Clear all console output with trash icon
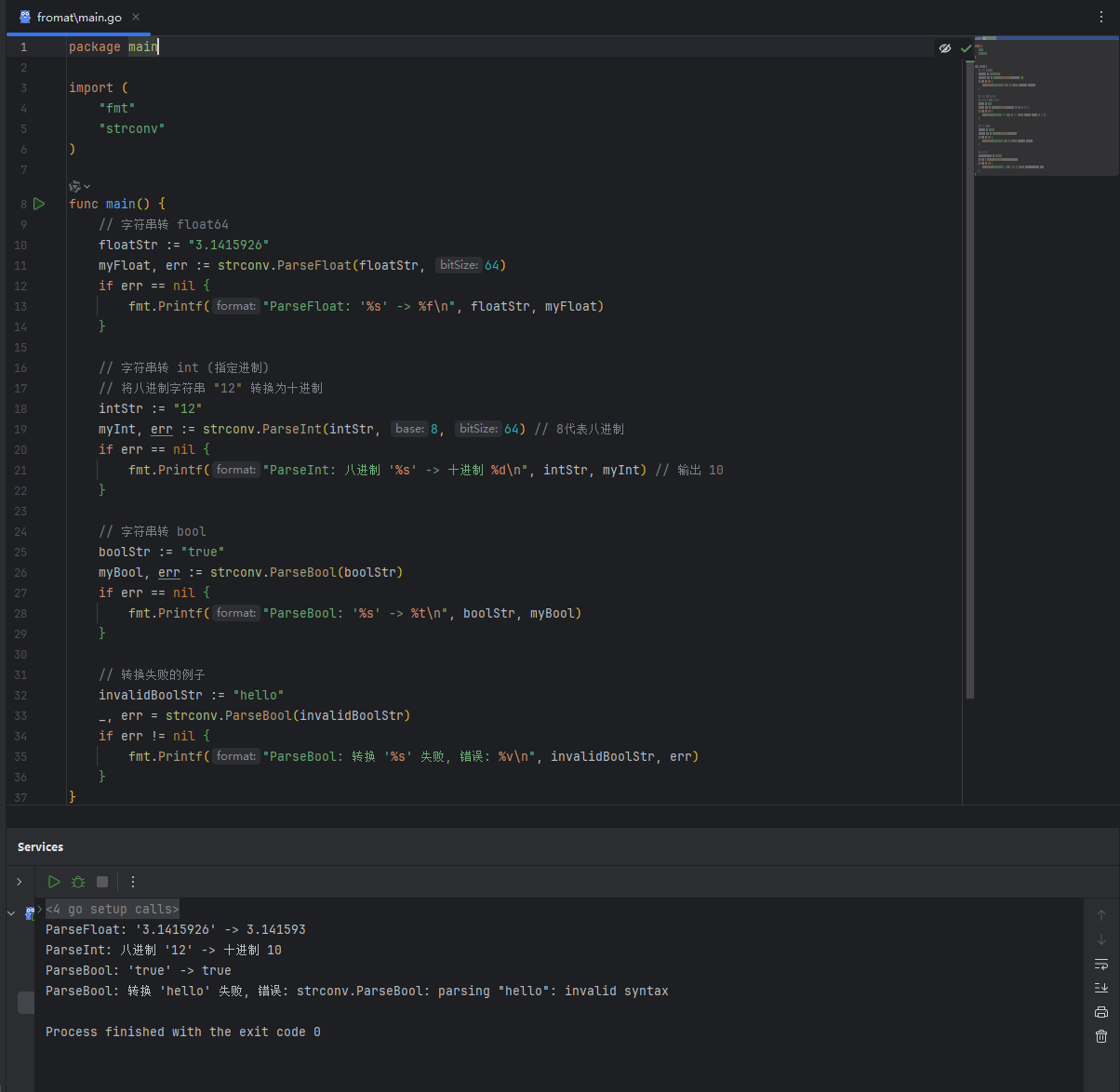Image resolution: width=1120 pixels, height=1092 pixels. coord(1101,1036)
